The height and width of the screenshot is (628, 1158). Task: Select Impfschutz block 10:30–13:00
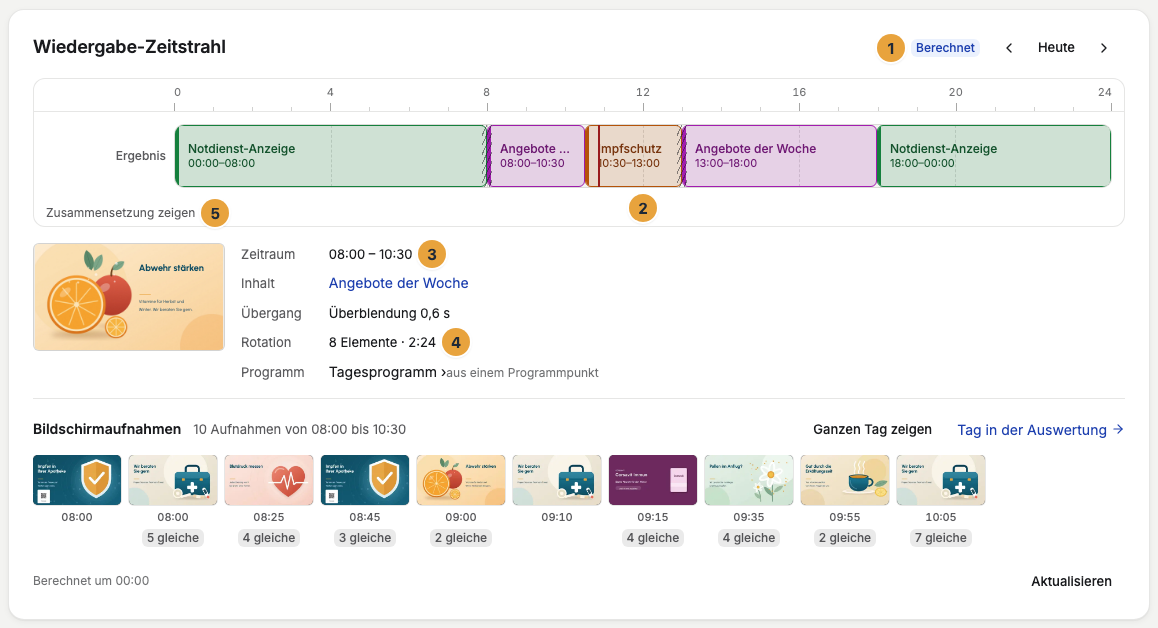[x=634, y=156]
